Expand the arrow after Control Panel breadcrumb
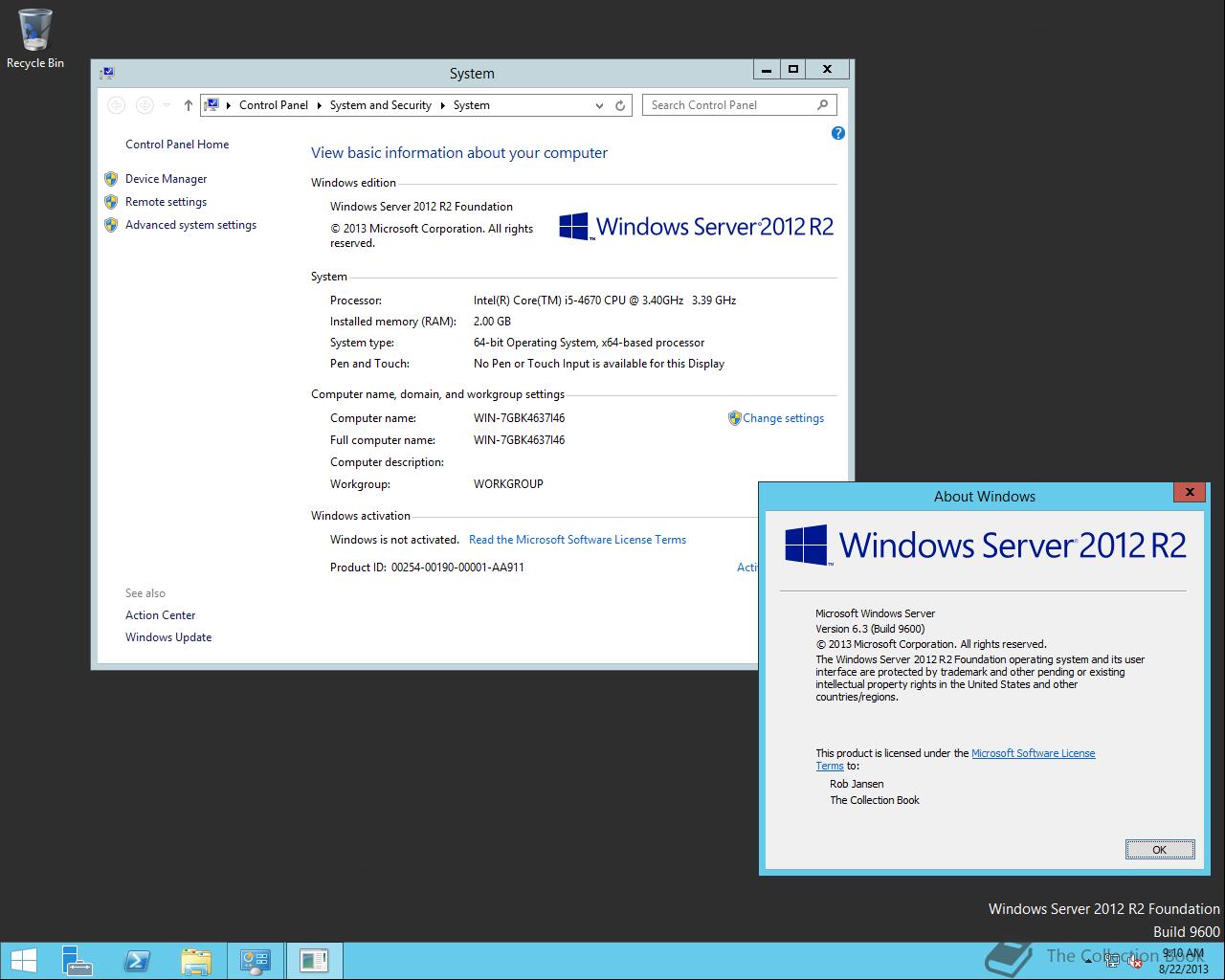This screenshot has width=1225, height=980. (320, 105)
